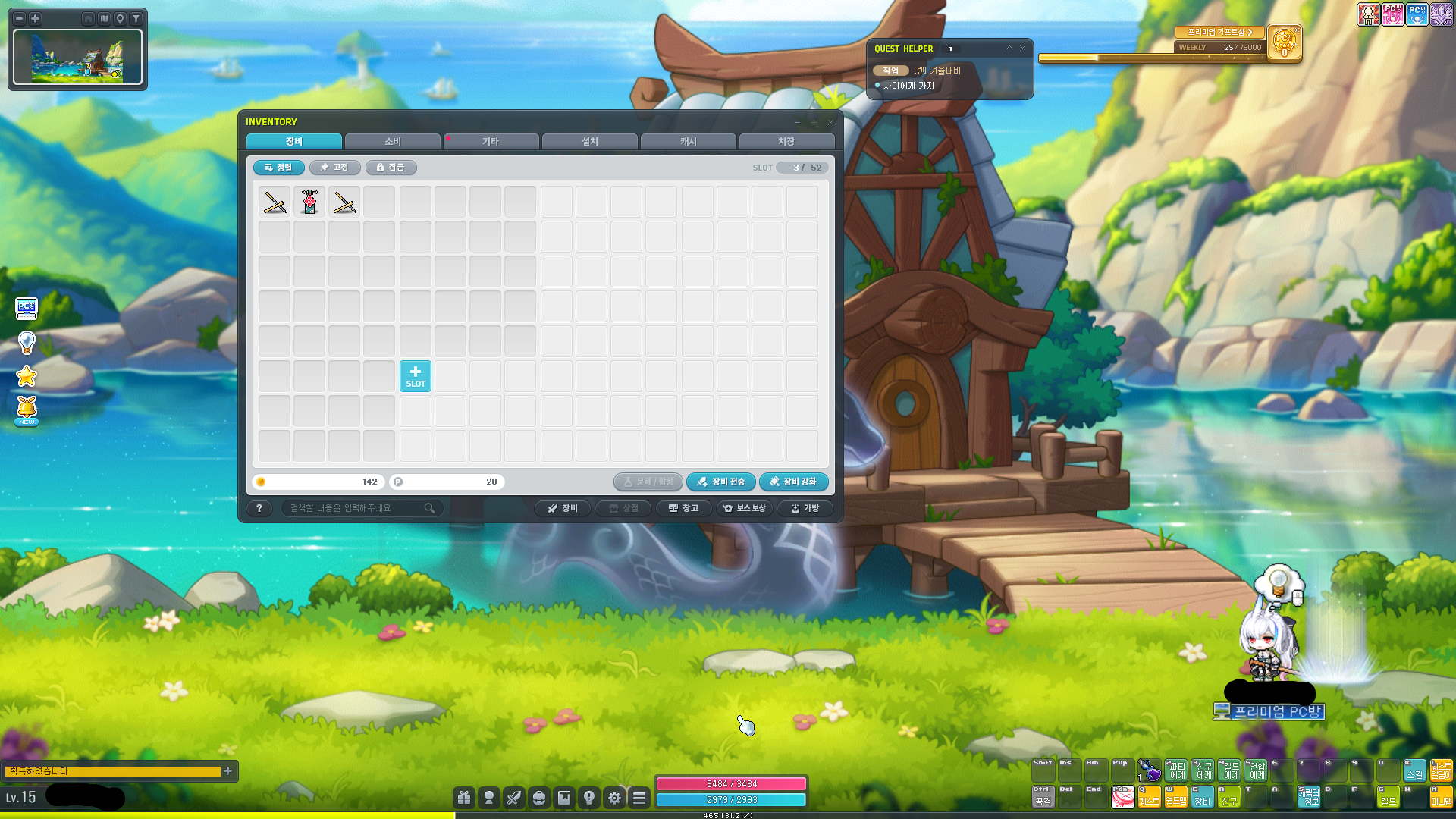The image size is (1456, 819).
Task: Select the first sword item in inventory
Action: [x=275, y=202]
